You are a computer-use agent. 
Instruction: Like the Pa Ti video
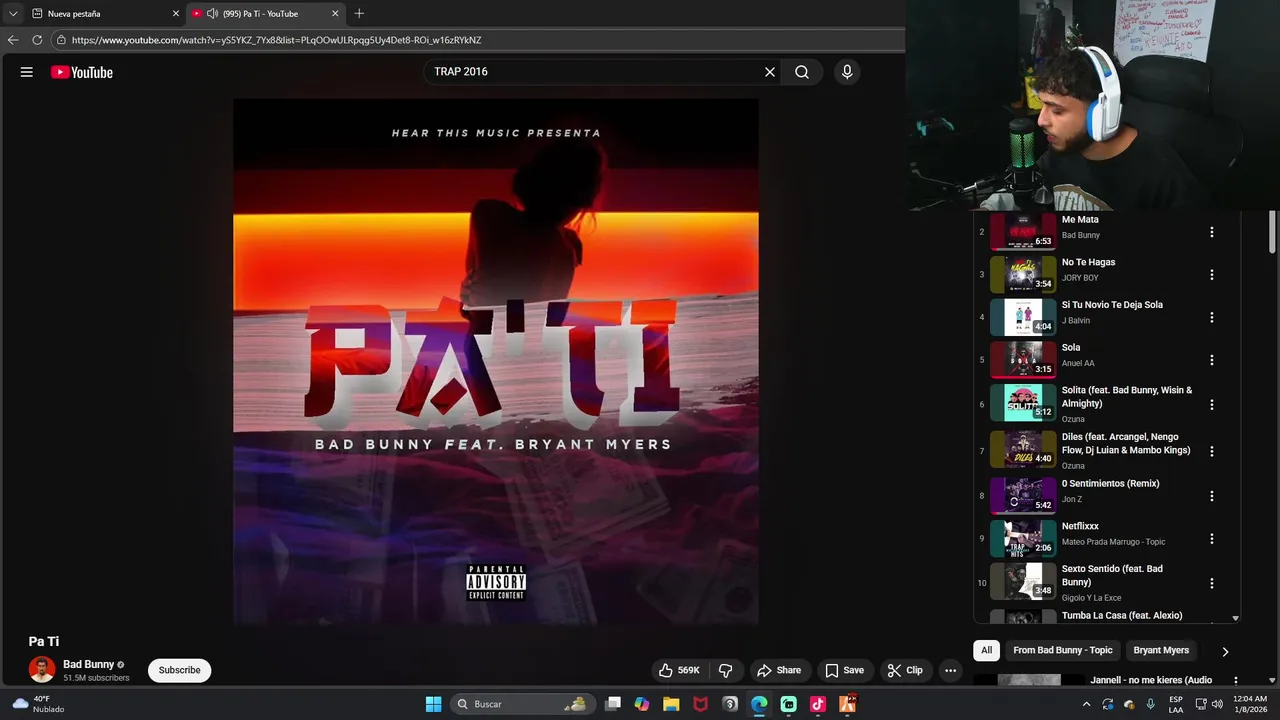(x=678, y=670)
